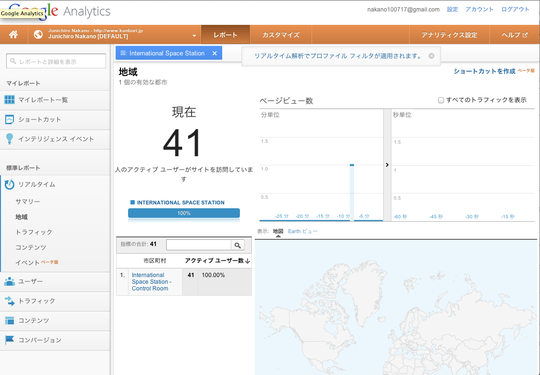The image size is (540, 375).
Task: Click the ログアウト link
Action: 515,9
